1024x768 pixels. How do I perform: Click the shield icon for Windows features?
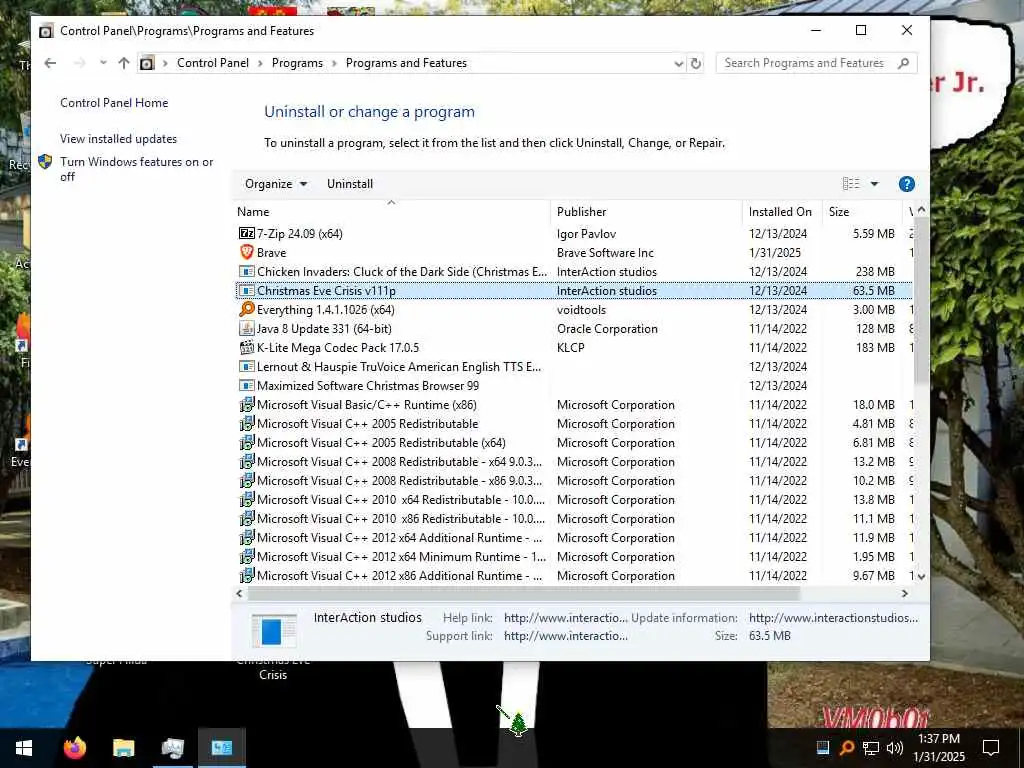(45, 162)
